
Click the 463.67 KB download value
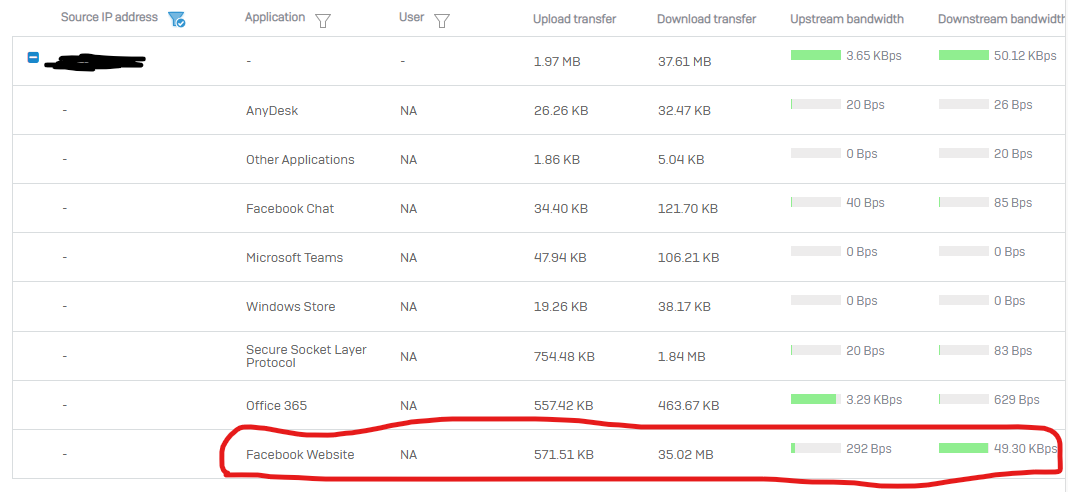point(688,405)
